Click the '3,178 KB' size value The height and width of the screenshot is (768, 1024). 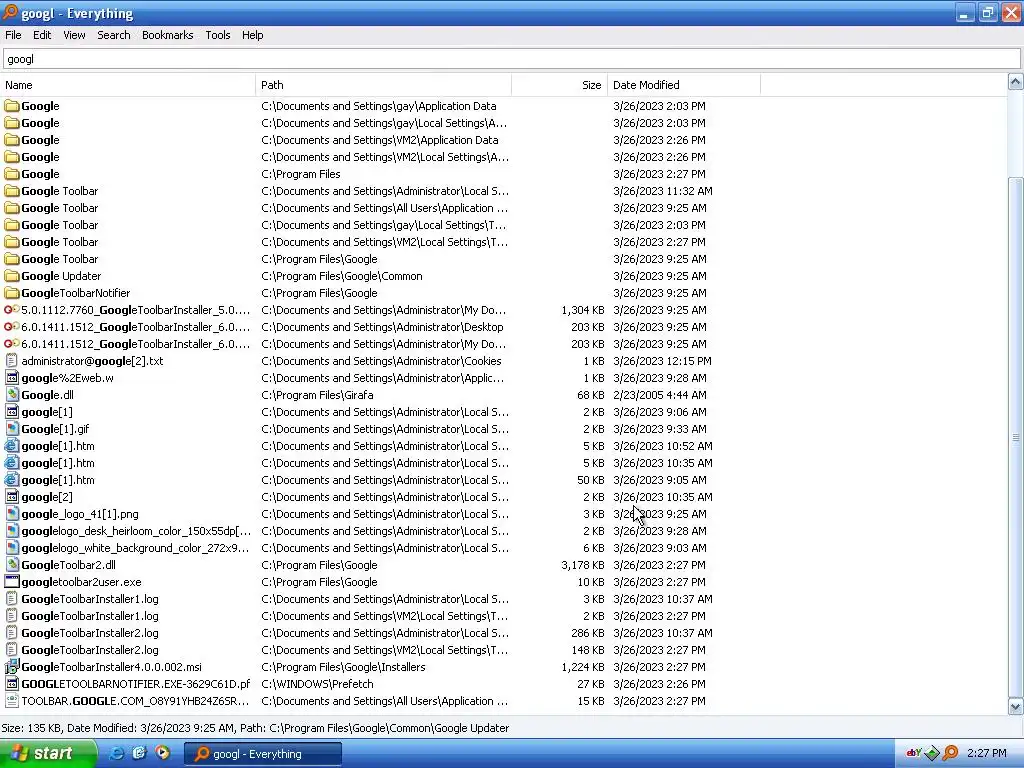tap(583, 565)
